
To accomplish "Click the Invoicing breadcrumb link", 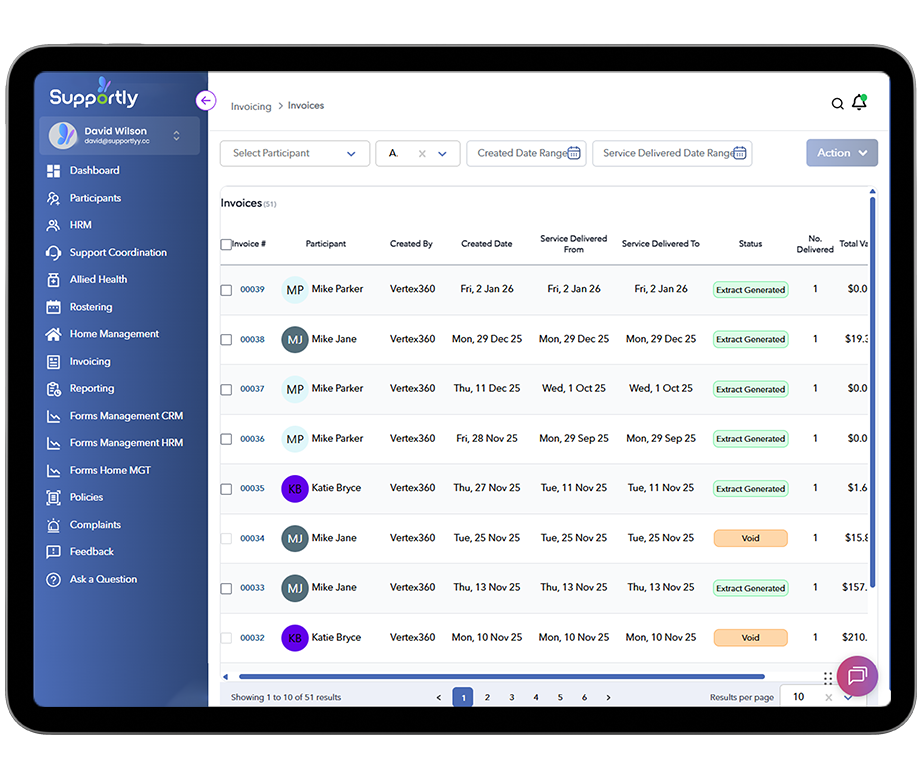I will (251, 106).
